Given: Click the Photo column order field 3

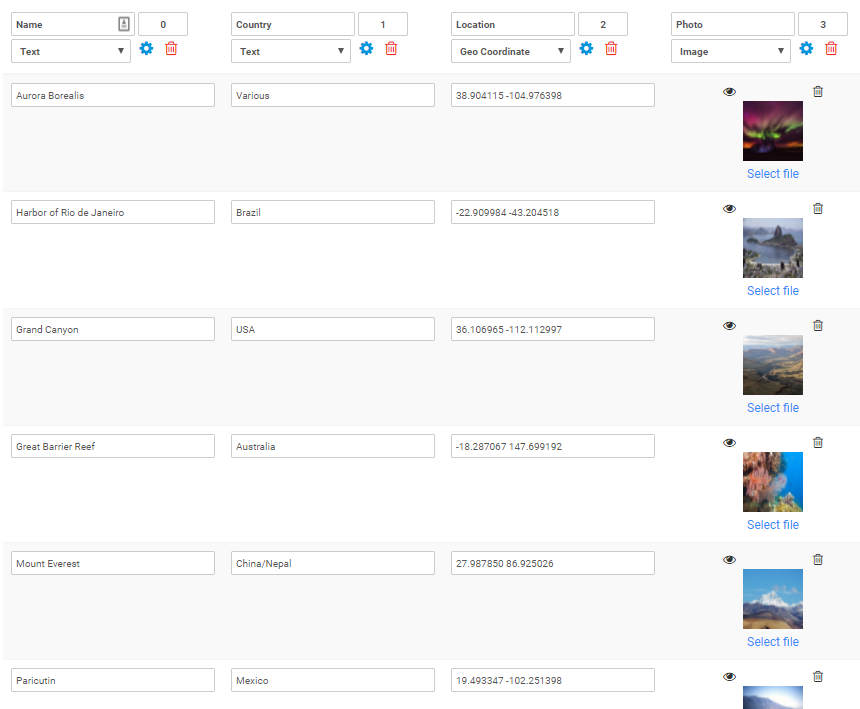Looking at the screenshot, I should [x=823, y=24].
